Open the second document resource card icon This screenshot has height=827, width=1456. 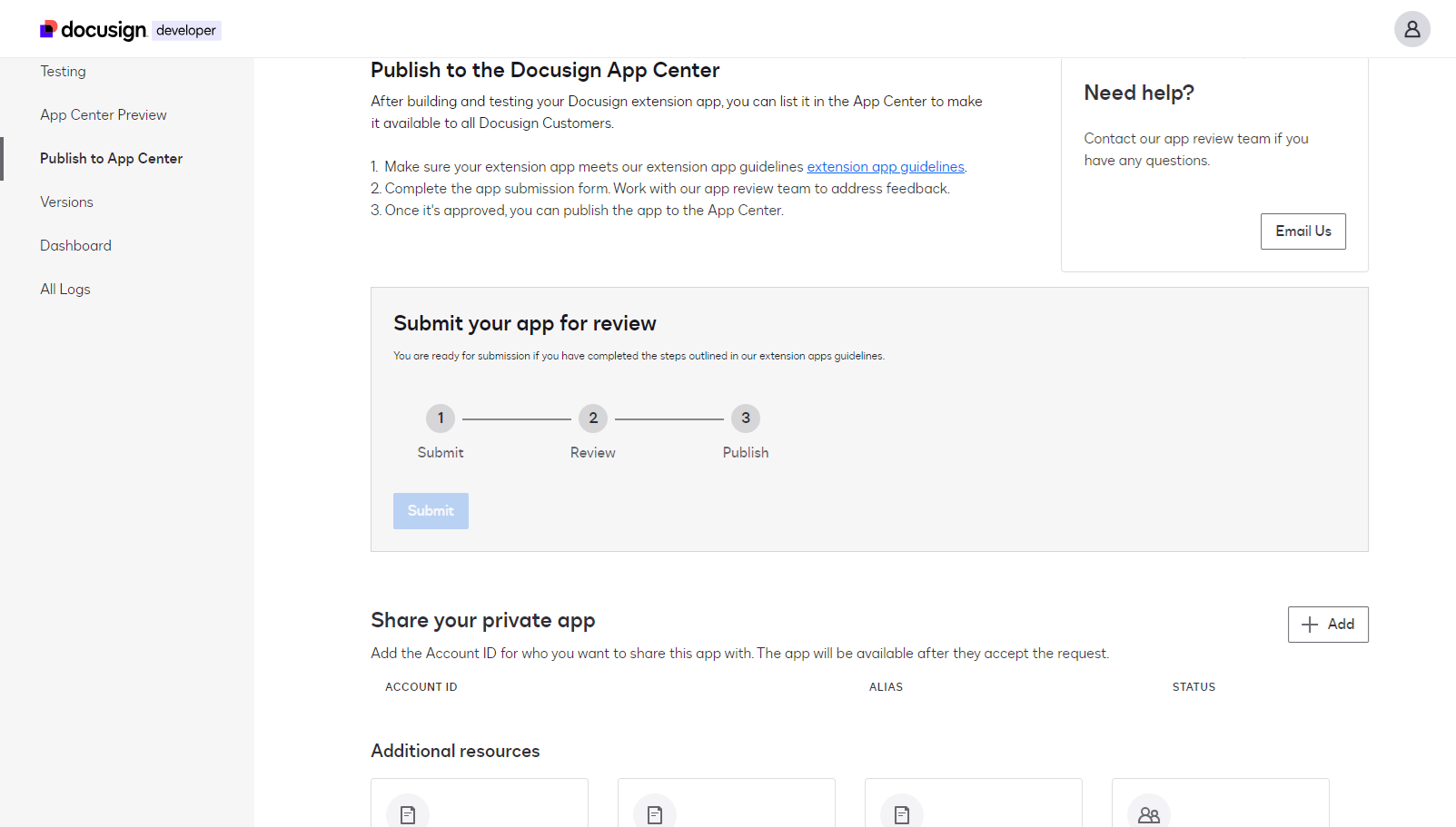655,813
